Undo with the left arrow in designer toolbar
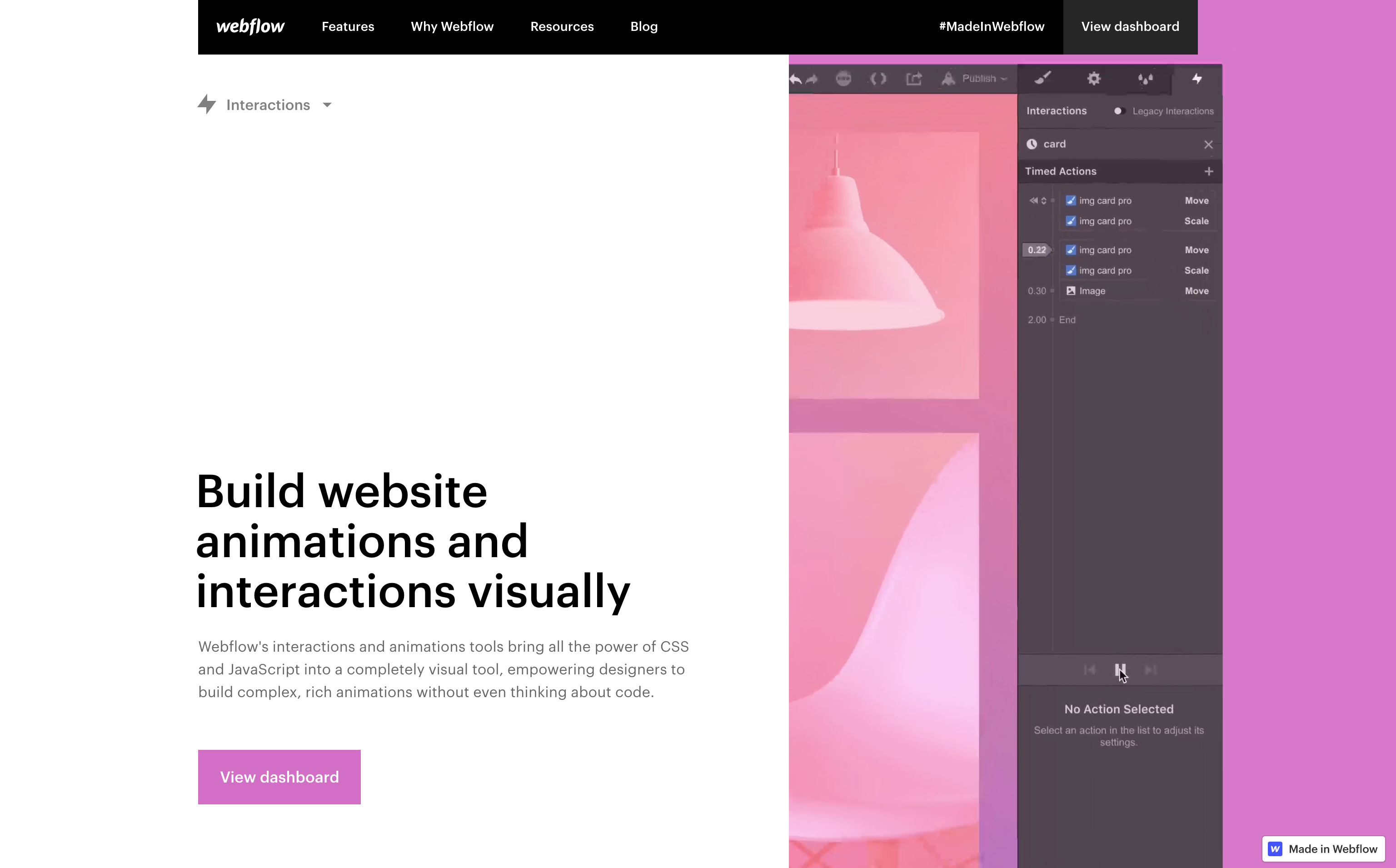This screenshot has width=1396, height=868. (796, 79)
